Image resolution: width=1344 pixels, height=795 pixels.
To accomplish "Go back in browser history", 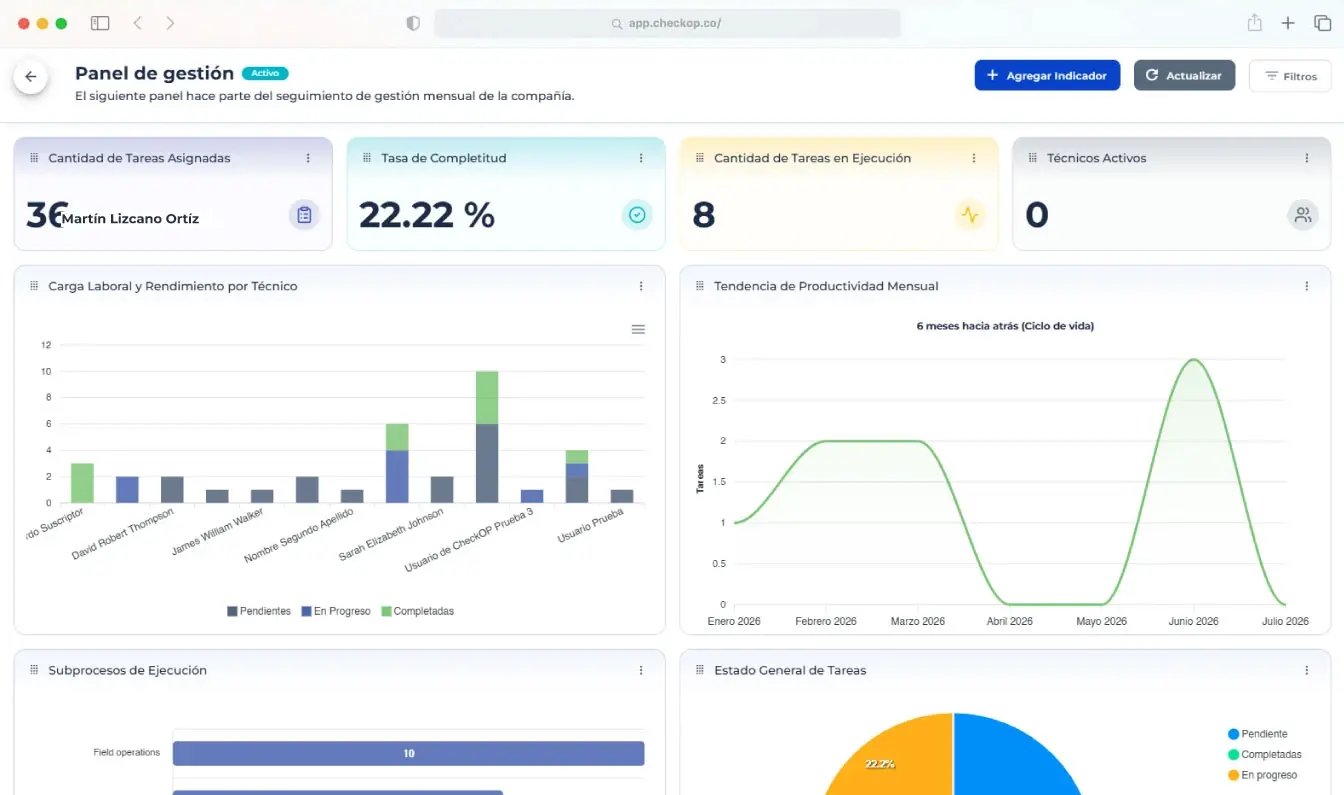I will tap(138, 23).
